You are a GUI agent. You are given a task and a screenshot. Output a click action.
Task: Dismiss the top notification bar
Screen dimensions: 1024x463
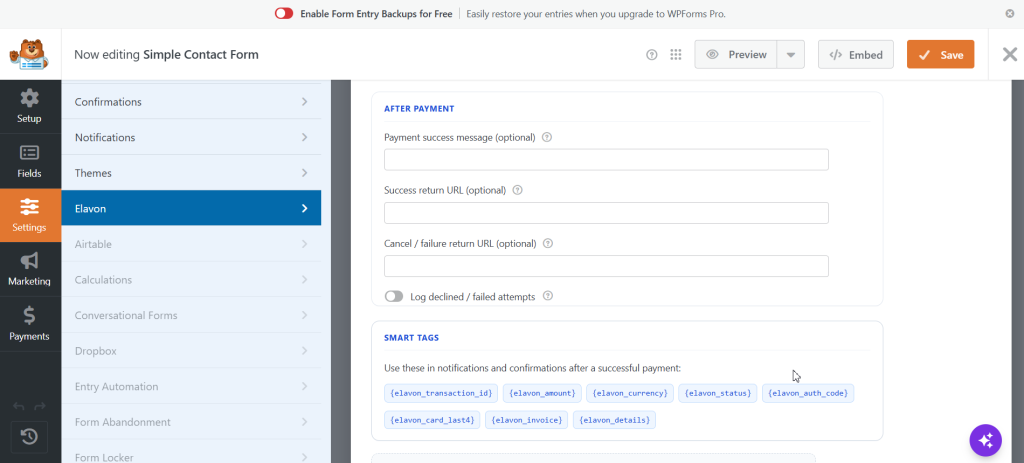point(1010,14)
